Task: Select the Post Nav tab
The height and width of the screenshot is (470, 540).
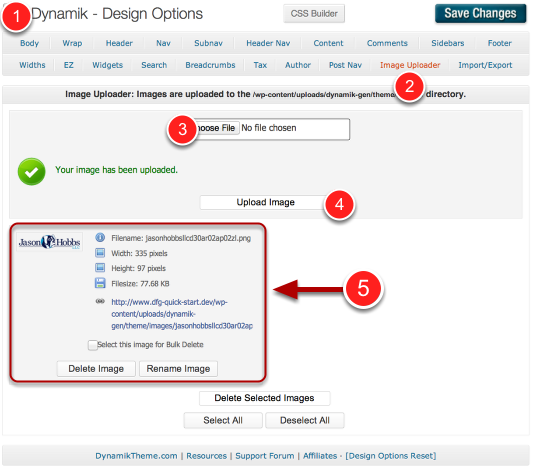Action: click(x=346, y=65)
